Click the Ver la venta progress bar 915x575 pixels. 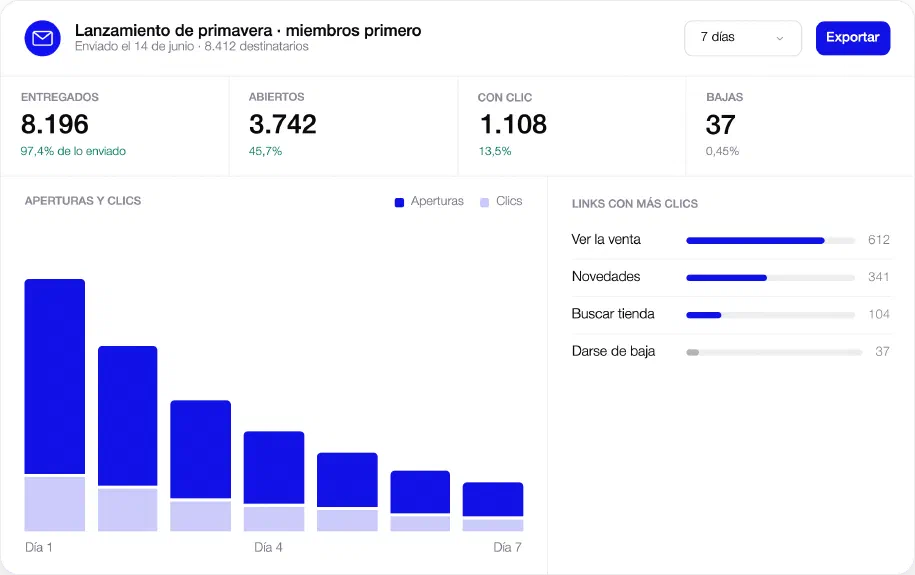pos(770,241)
